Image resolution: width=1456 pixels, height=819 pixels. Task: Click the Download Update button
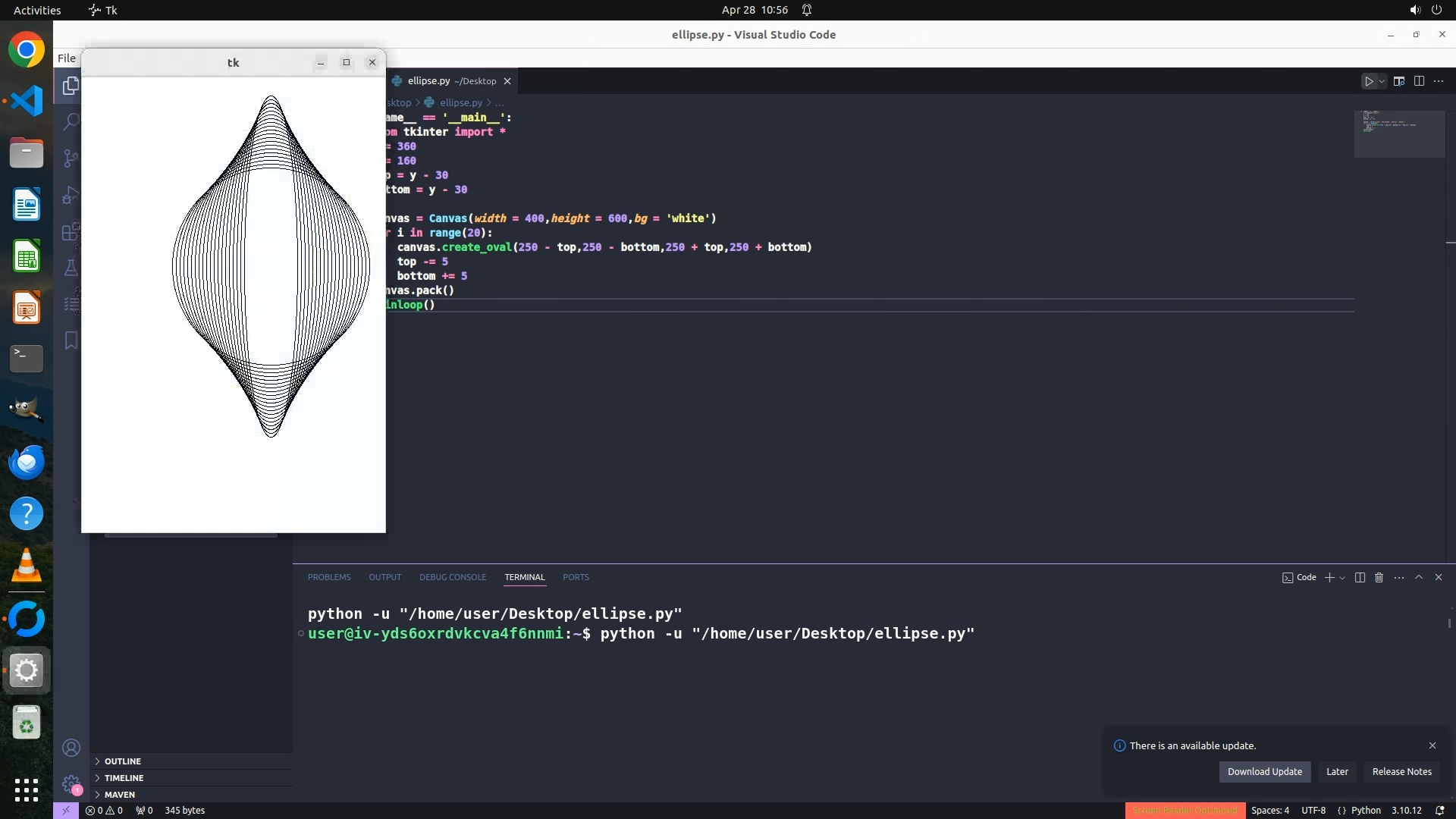coord(1264,771)
